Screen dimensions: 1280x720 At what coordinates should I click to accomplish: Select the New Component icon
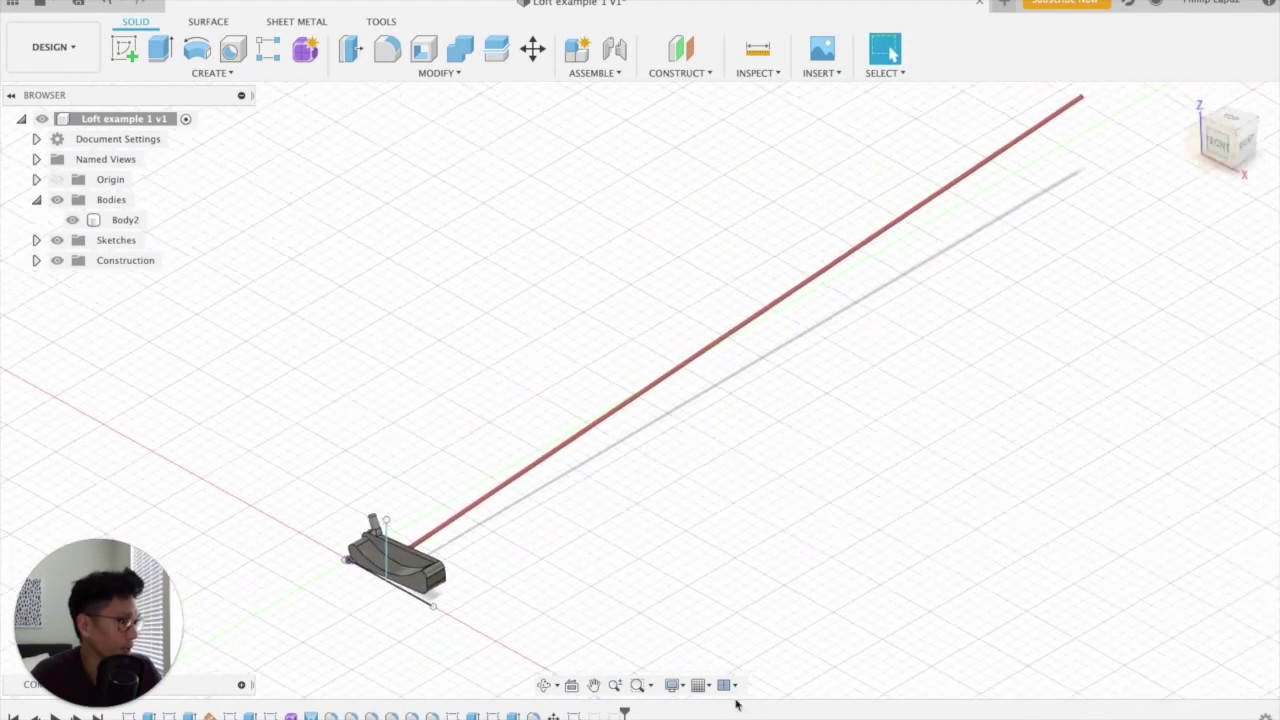coord(577,49)
